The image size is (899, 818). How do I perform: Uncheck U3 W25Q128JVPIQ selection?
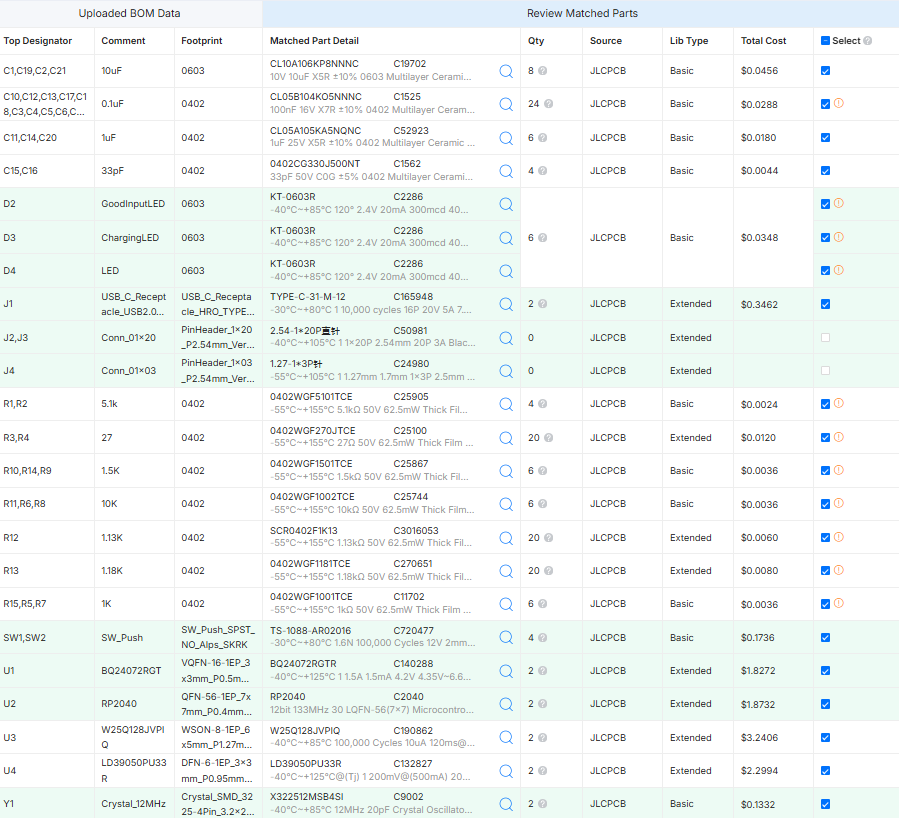click(825, 737)
